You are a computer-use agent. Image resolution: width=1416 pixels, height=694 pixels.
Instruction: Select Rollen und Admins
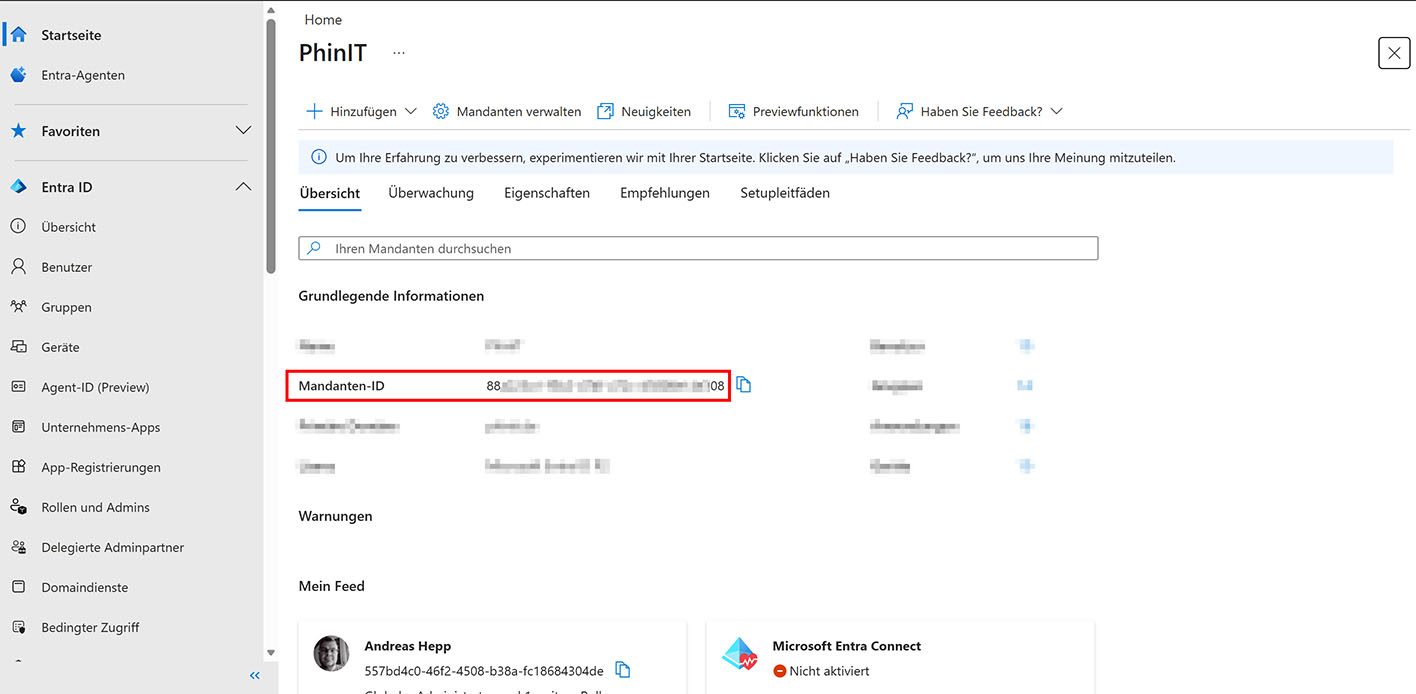click(95, 507)
